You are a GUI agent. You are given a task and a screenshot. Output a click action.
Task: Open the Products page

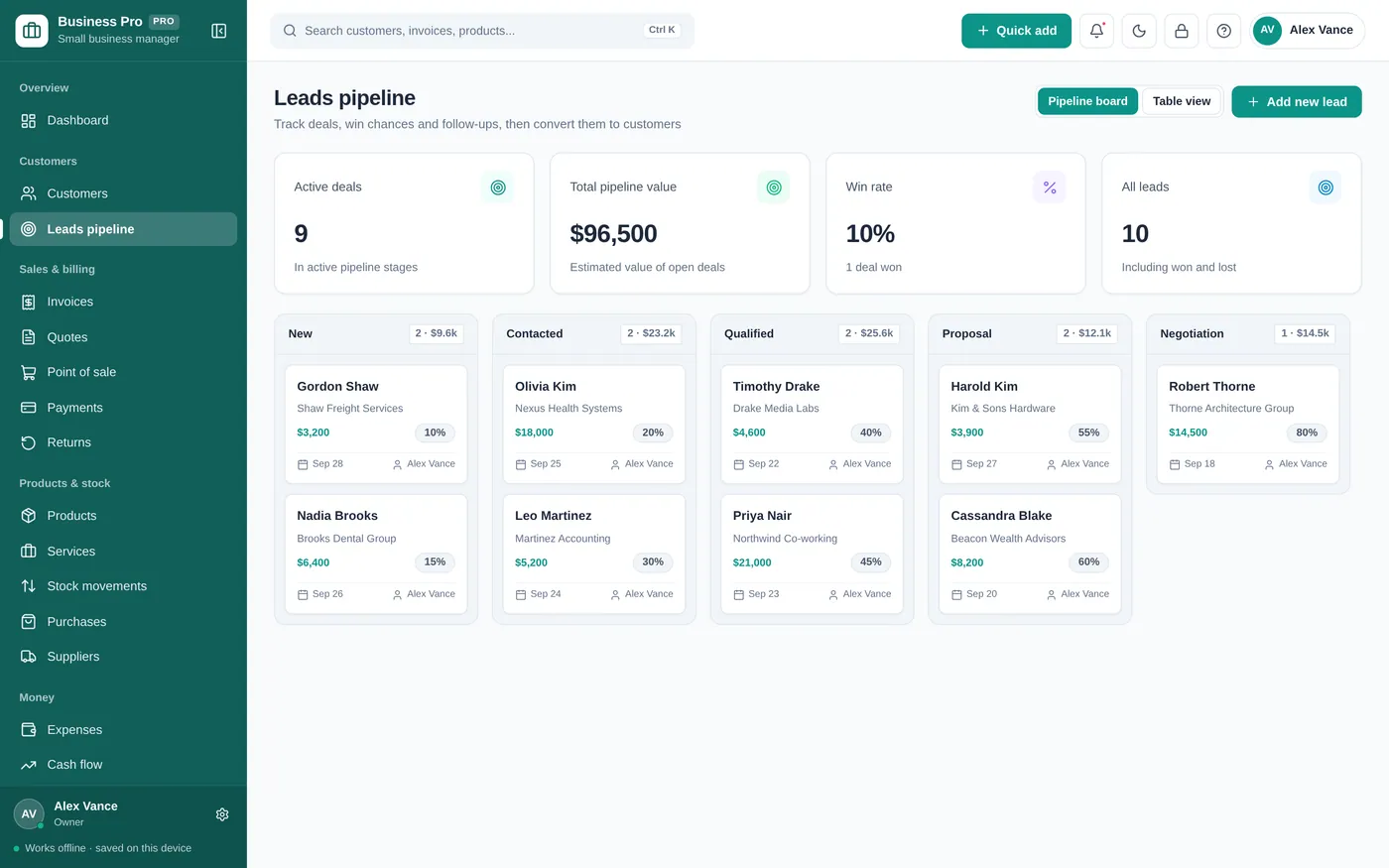[x=123, y=516]
